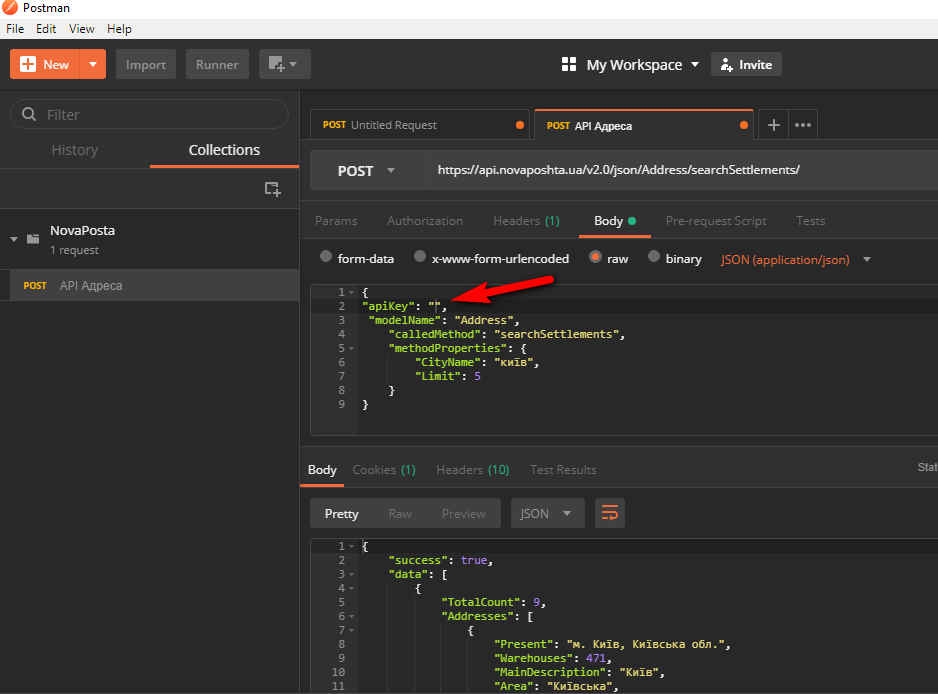This screenshot has height=694, width=938.
Task: Click the new collection folder icon
Action: [272, 188]
